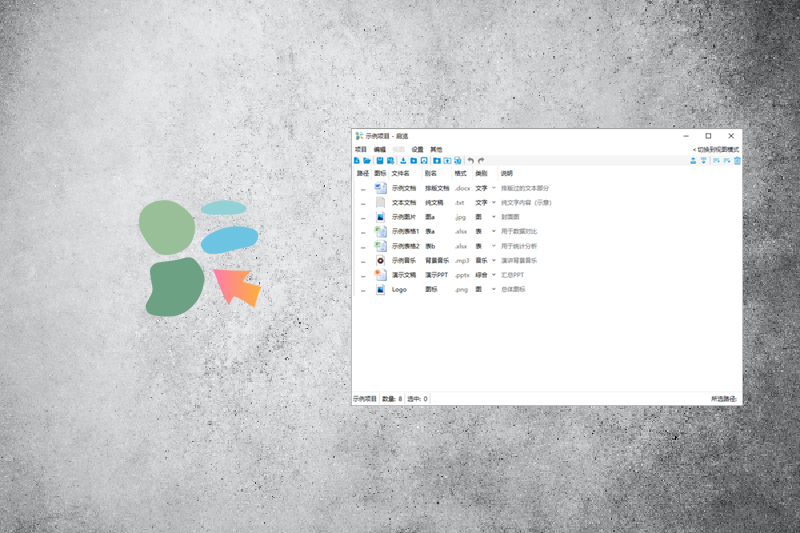Open category dropdown for 示例表格1 row

tap(494, 232)
